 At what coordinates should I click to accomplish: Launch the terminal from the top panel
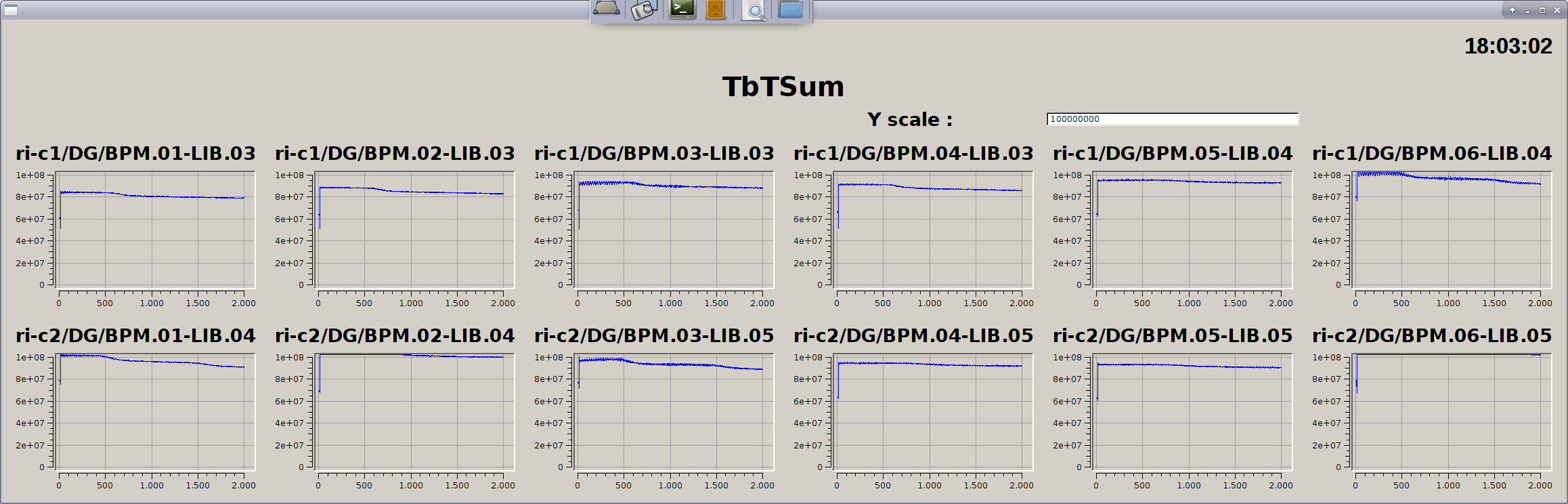(x=682, y=9)
